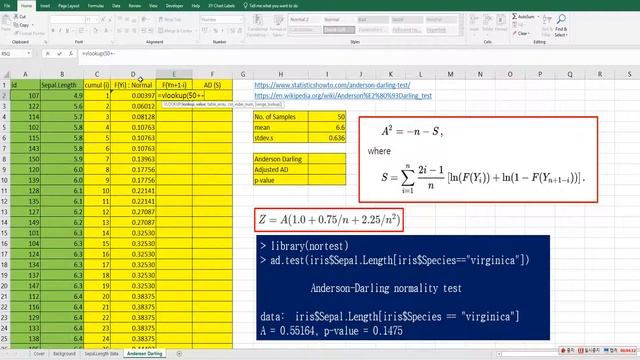
Task: Expand the cell Styles gallery
Action: (461, 33)
